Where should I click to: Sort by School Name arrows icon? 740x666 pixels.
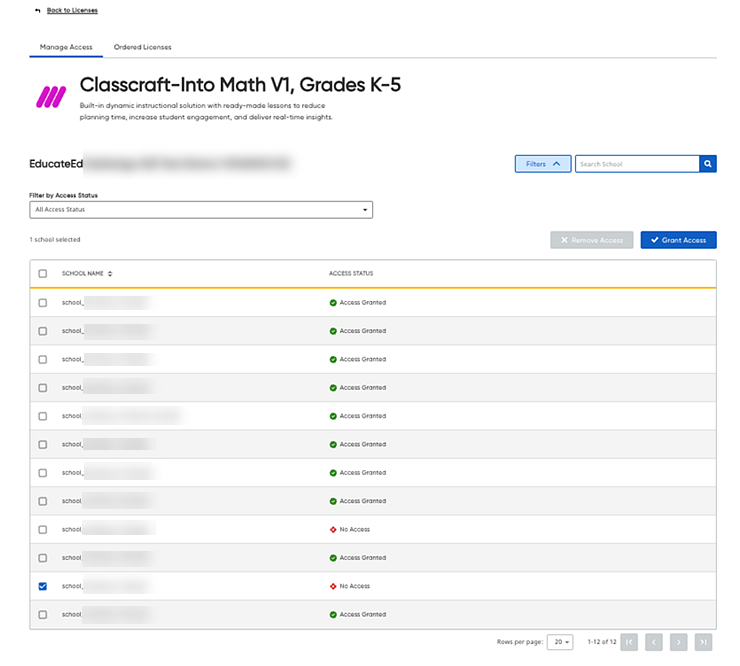tap(110, 274)
